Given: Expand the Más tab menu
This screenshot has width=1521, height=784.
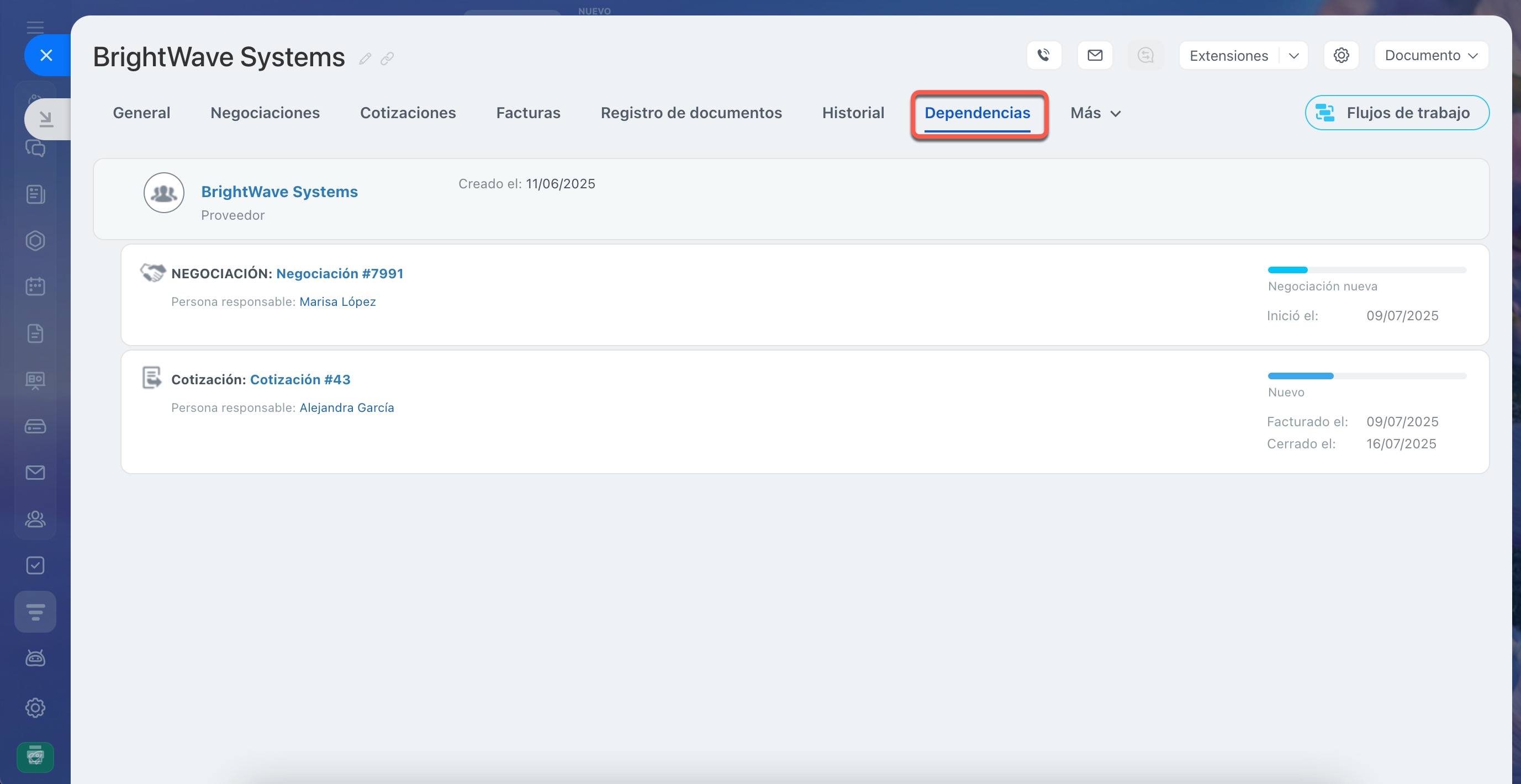Looking at the screenshot, I should point(1095,113).
